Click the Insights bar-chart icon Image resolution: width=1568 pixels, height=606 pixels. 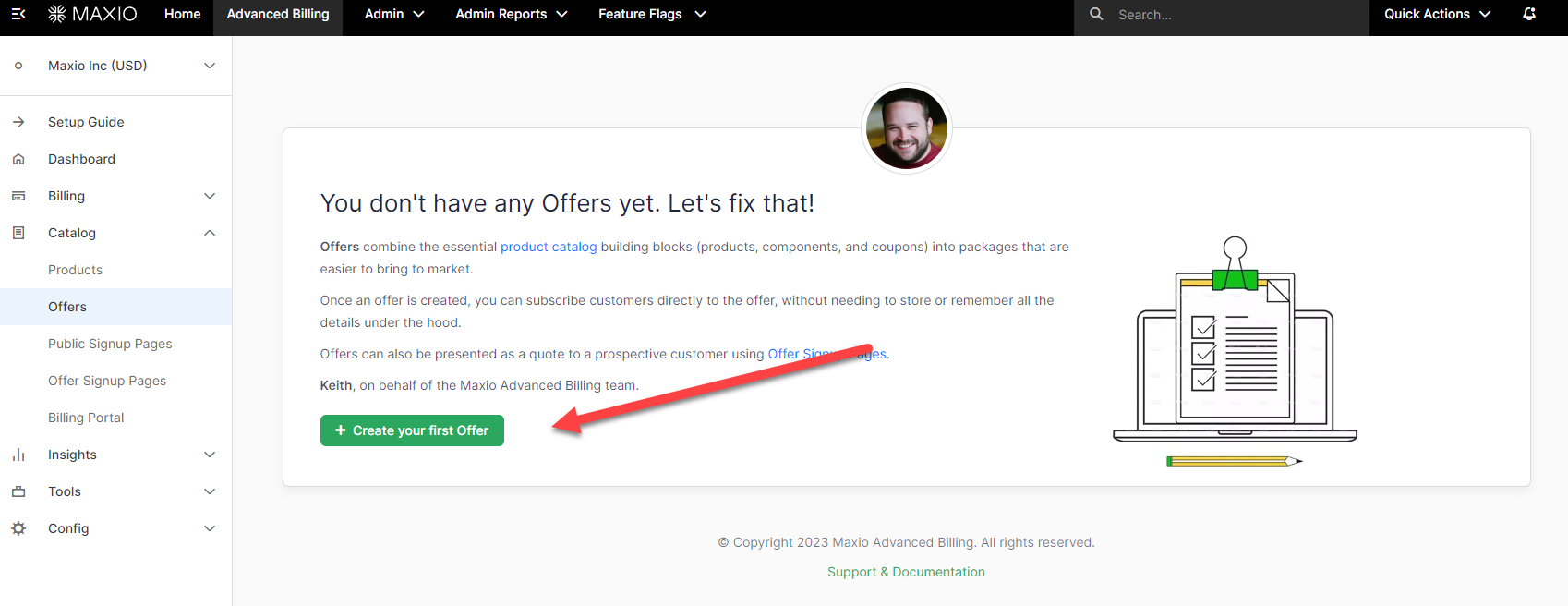click(18, 454)
